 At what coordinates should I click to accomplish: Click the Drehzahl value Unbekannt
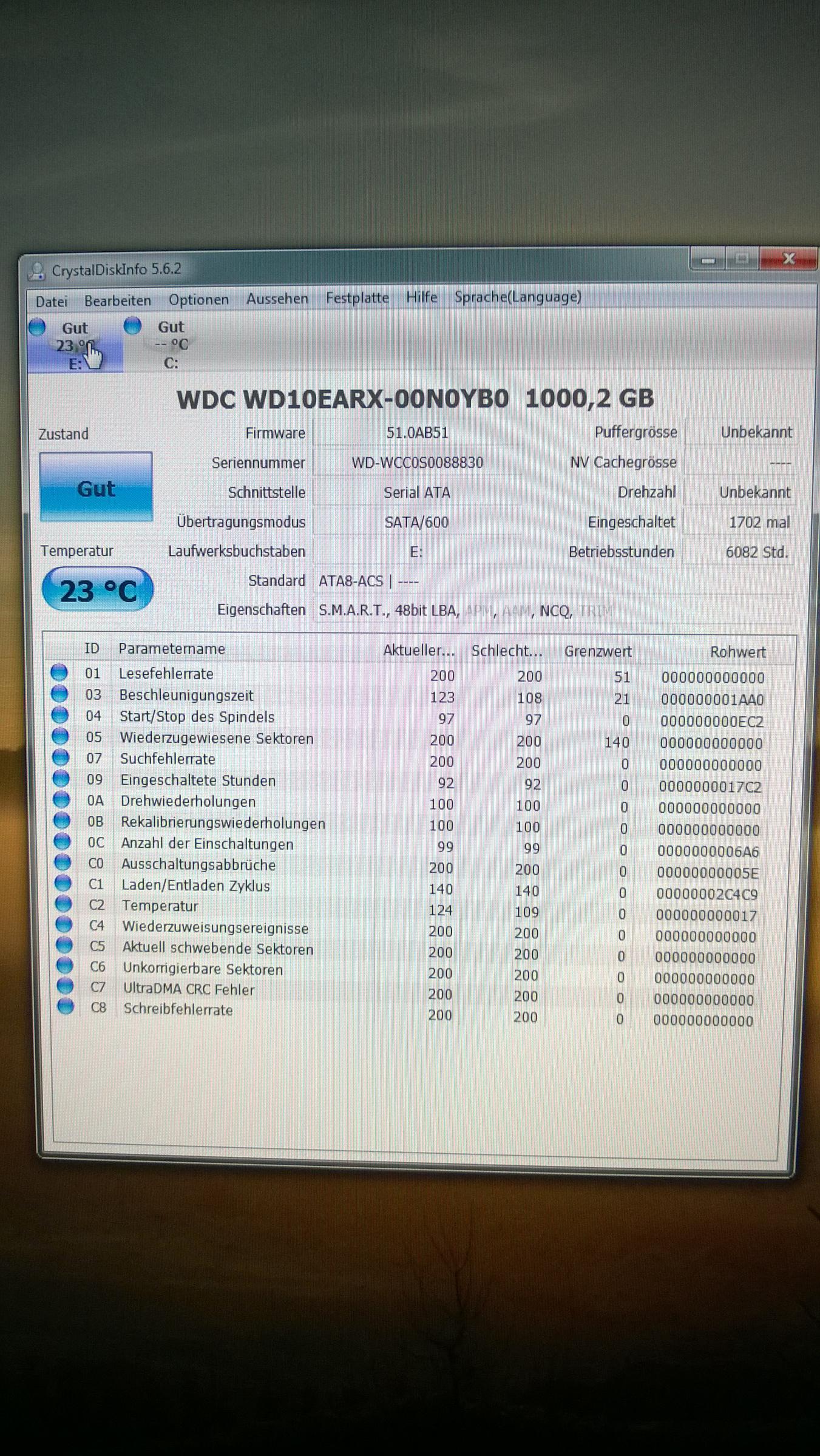tap(740, 492)
